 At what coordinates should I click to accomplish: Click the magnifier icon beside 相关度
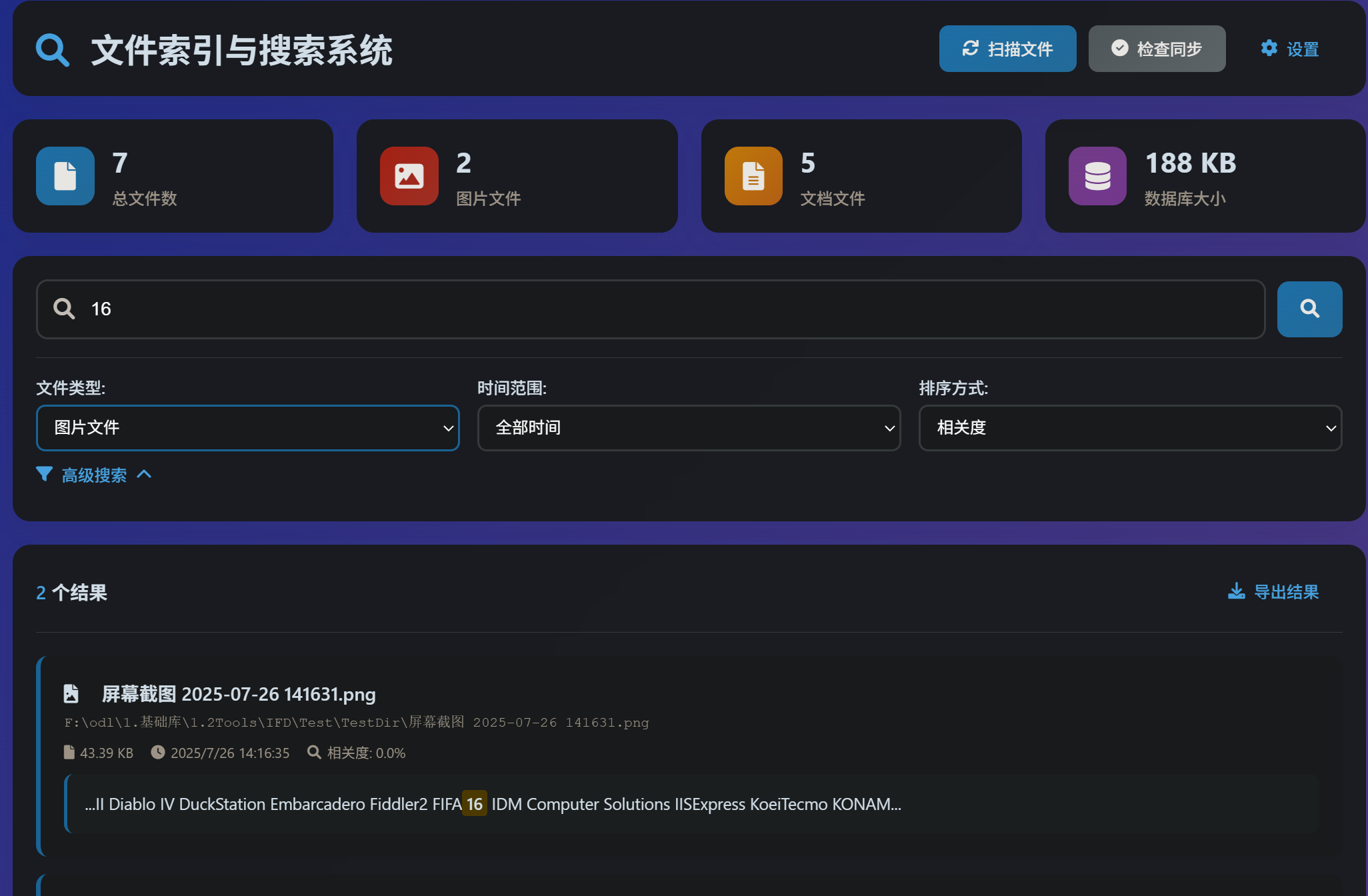314,753
